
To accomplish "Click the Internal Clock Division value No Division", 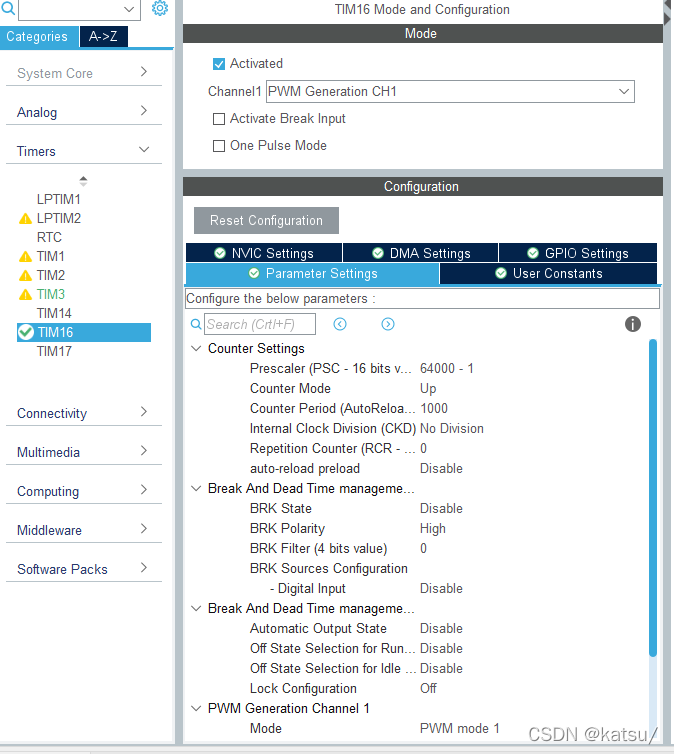I will (x=452, y=428).
